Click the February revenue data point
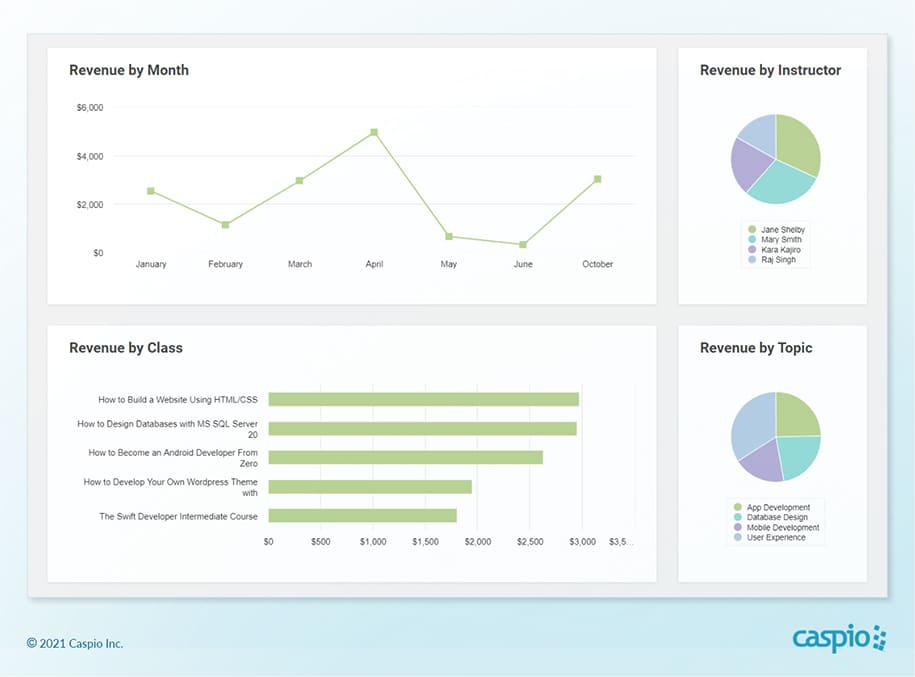Viewport: 915px width, 677px height. (225, 225)
